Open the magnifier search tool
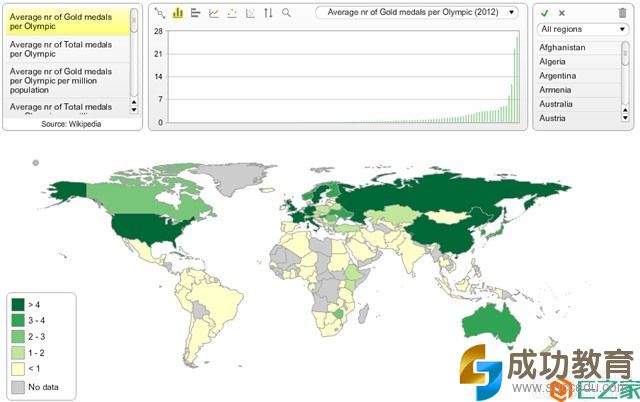 pos(287,13)
